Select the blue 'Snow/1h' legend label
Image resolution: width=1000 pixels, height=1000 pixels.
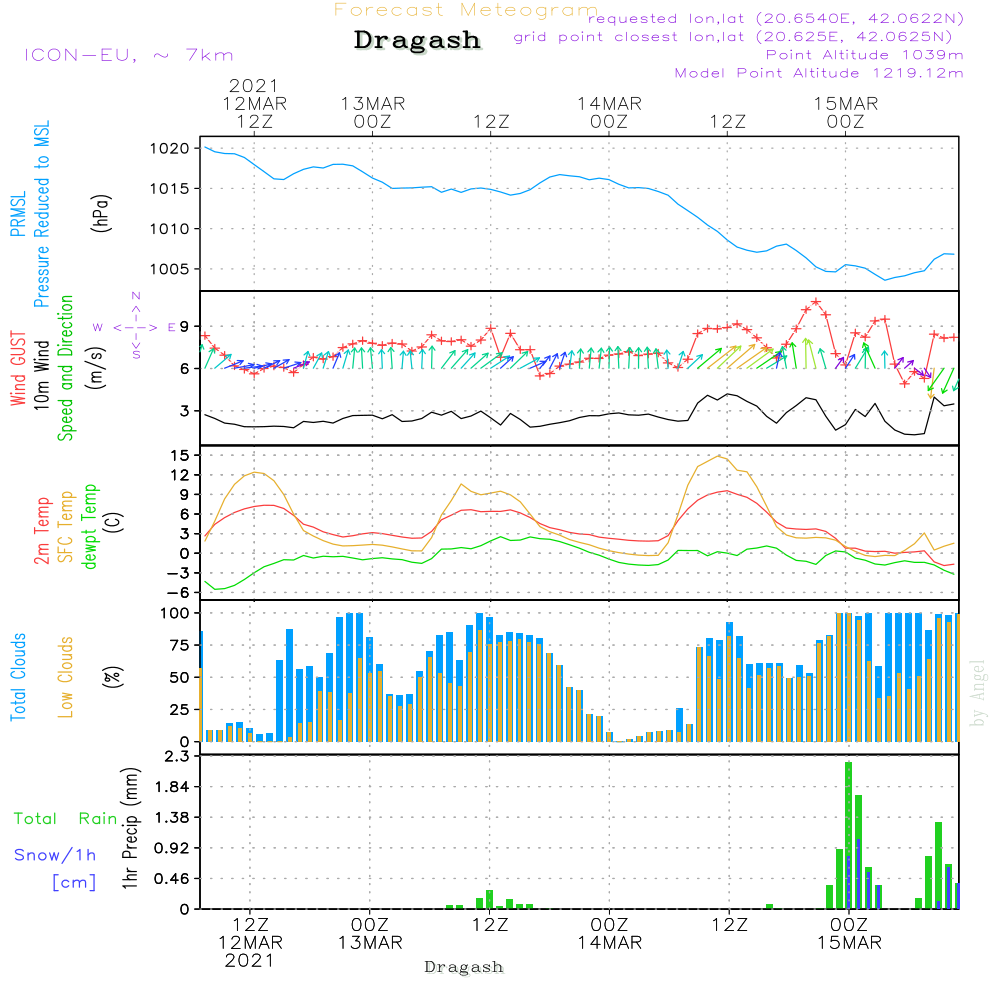pyautogui.click(x=55, y=855)
